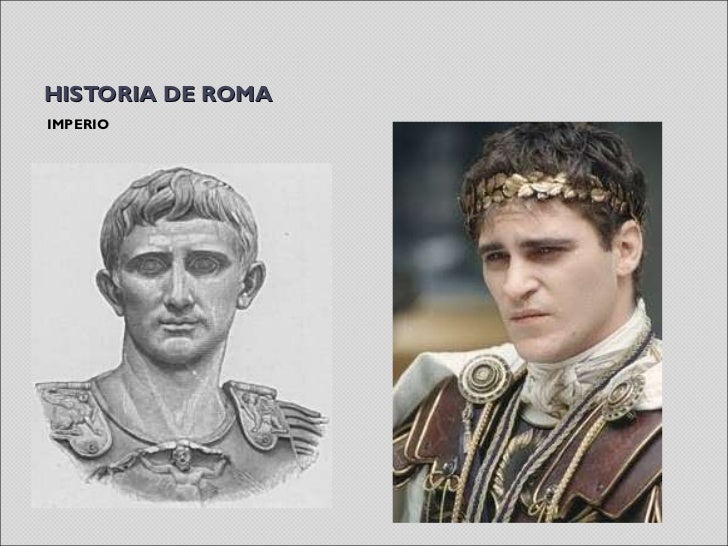Select the grayscale Roman bust image
This screenshot has height=546, width=728.
[x=182, y=335]
